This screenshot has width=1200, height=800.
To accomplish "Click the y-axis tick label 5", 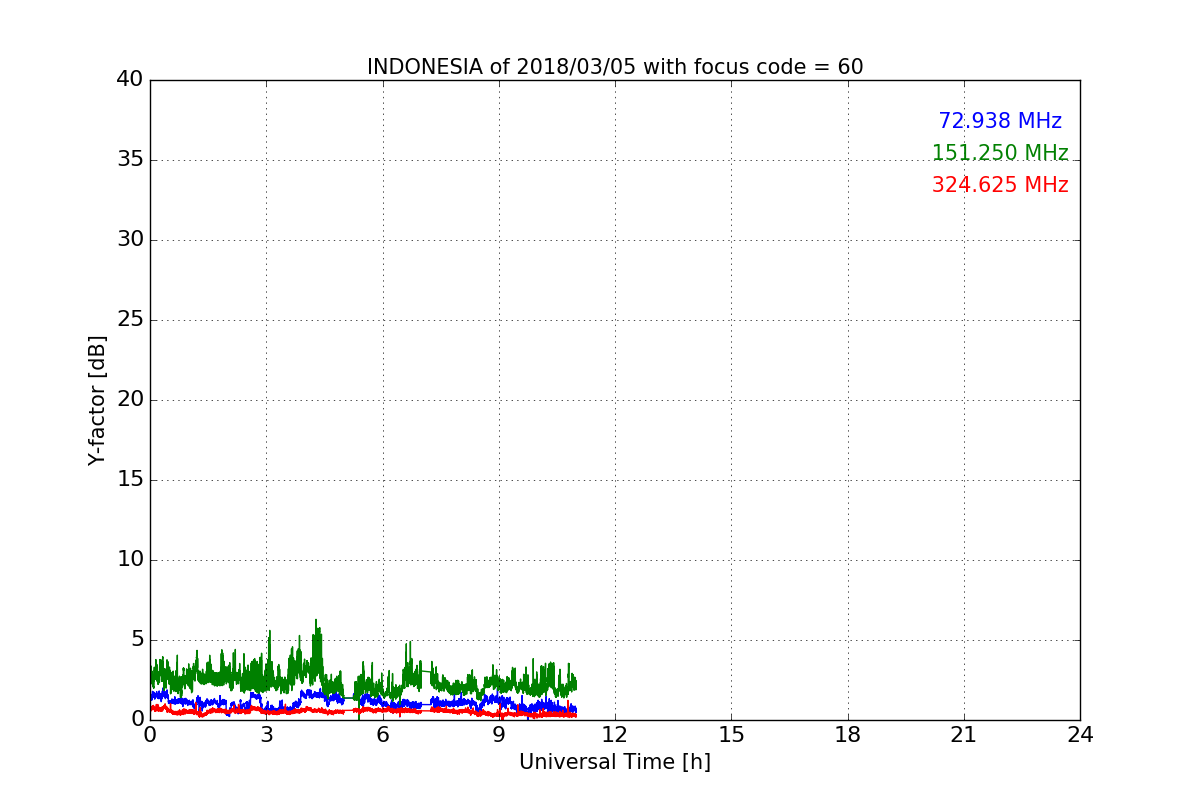I will 137,640.
